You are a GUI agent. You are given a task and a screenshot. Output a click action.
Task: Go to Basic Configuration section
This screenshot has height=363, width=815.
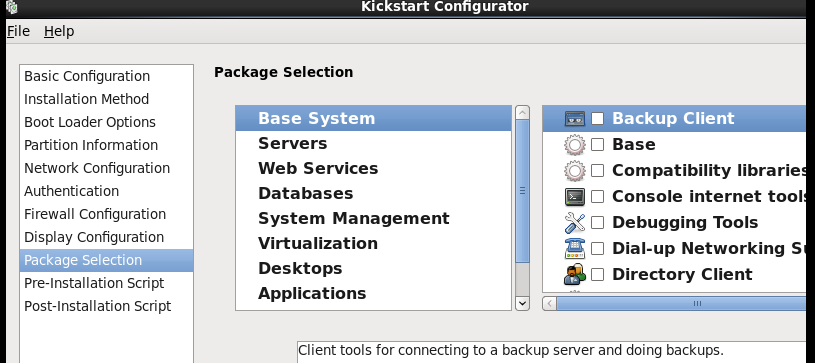click(106, 76)
